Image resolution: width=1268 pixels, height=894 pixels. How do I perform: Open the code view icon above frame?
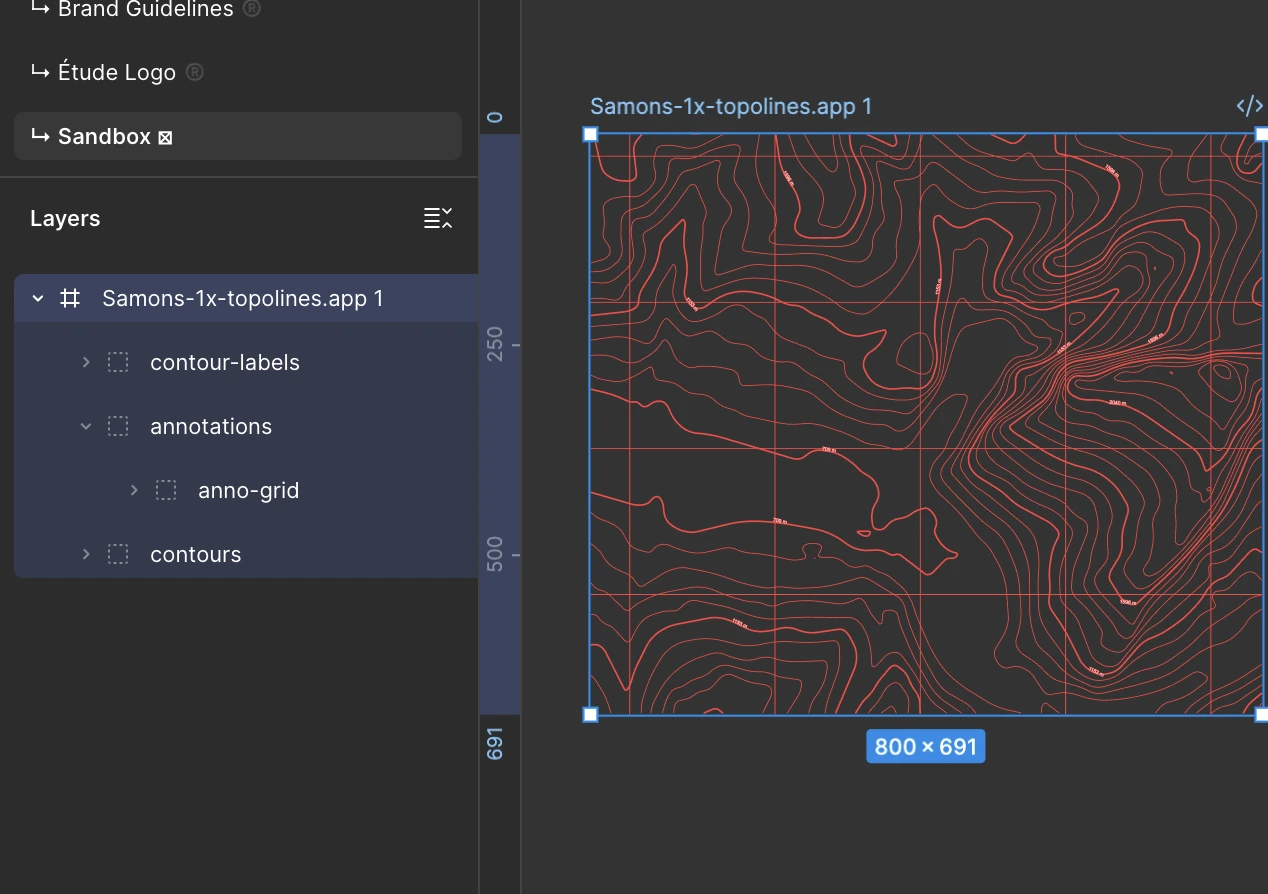(x=1250, y=106)
